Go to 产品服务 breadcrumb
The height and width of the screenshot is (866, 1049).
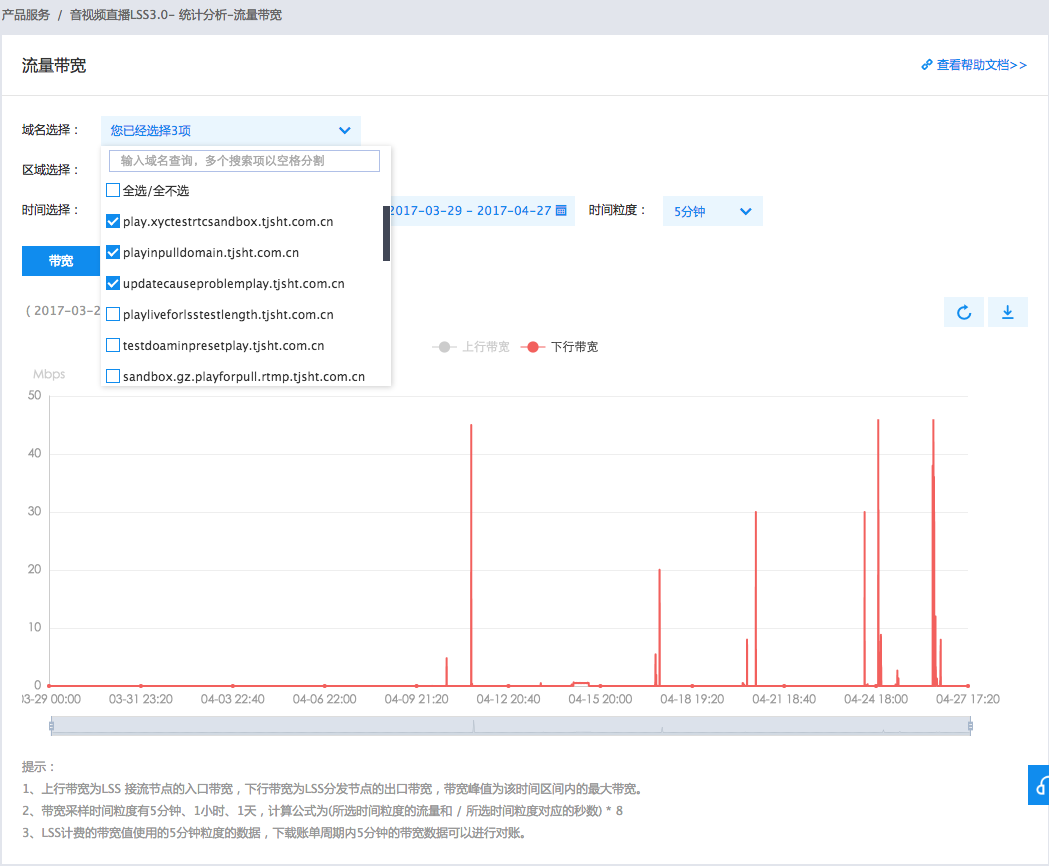(25, 15)
